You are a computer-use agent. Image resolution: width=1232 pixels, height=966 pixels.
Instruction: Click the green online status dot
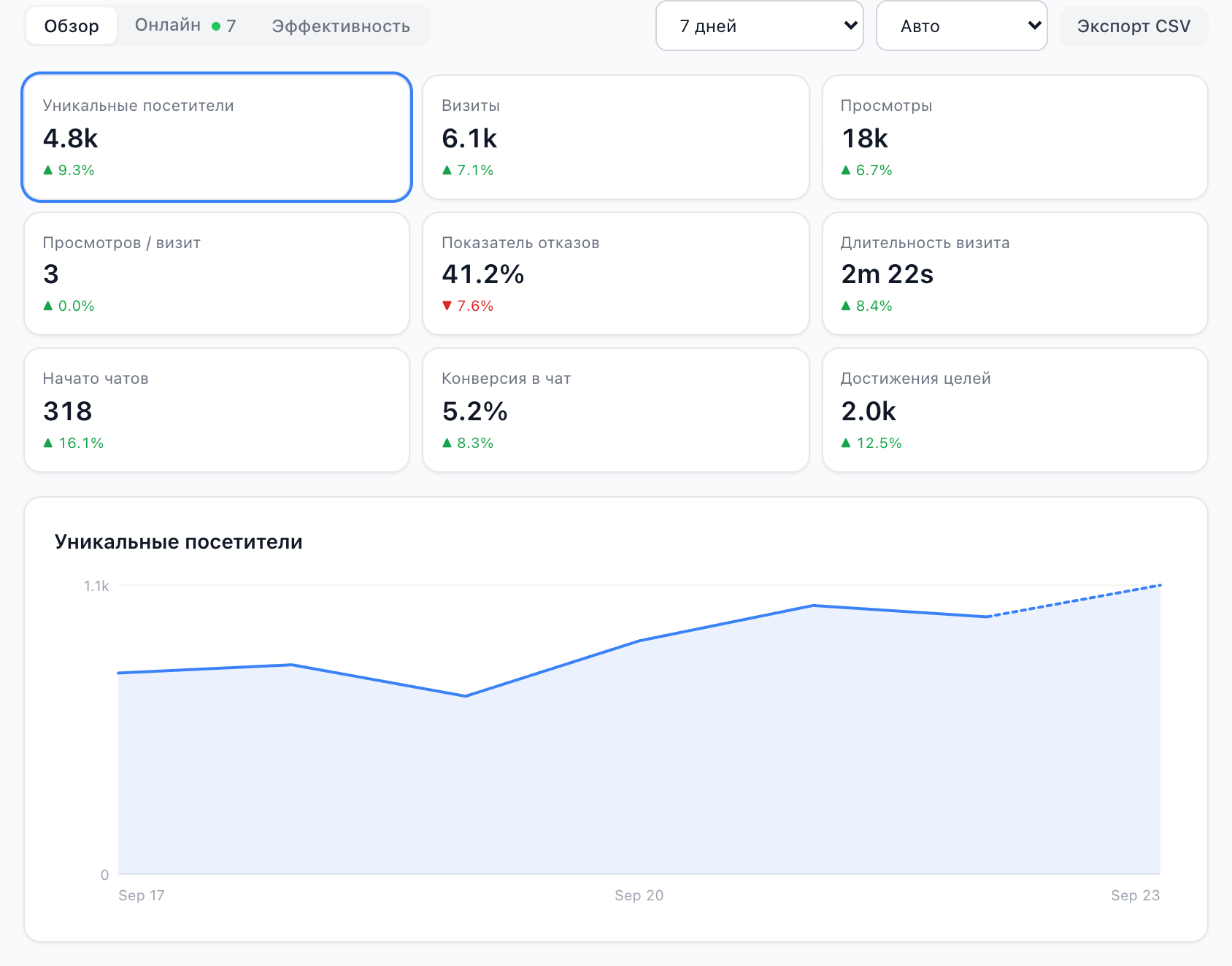coord(216,26)
